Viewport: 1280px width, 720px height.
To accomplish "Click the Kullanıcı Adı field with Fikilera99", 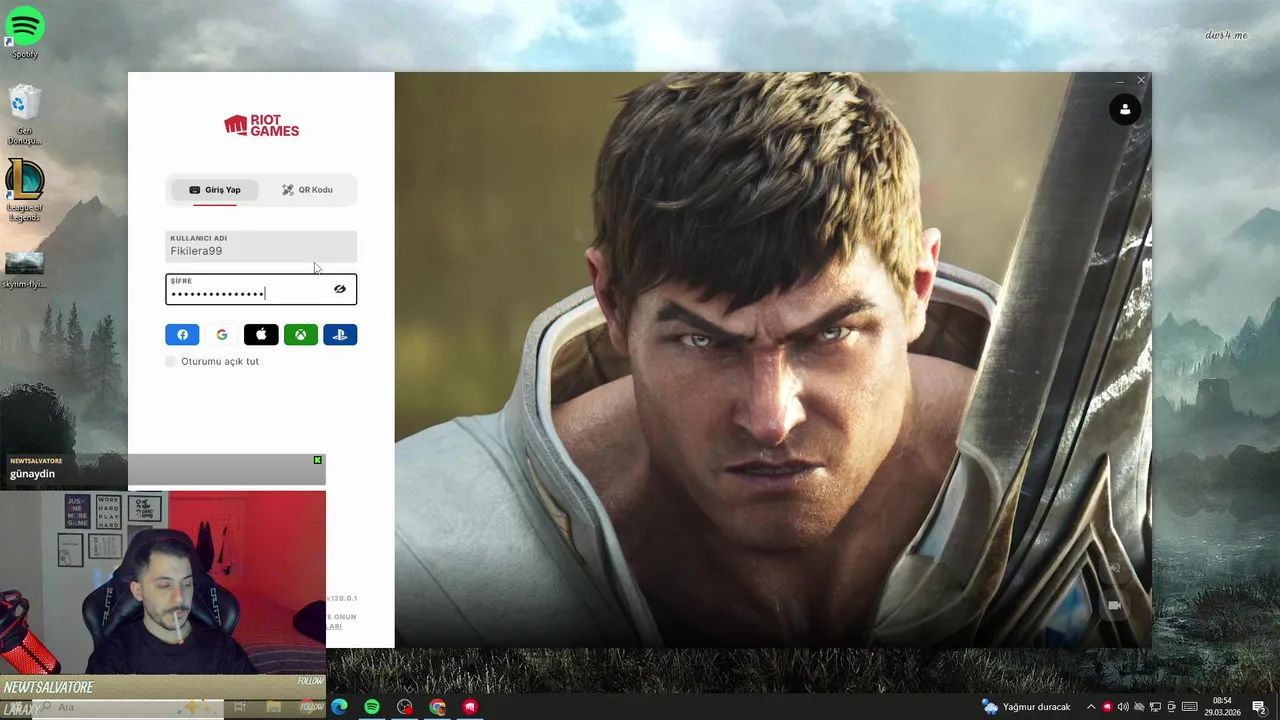I will coord(261,246).
